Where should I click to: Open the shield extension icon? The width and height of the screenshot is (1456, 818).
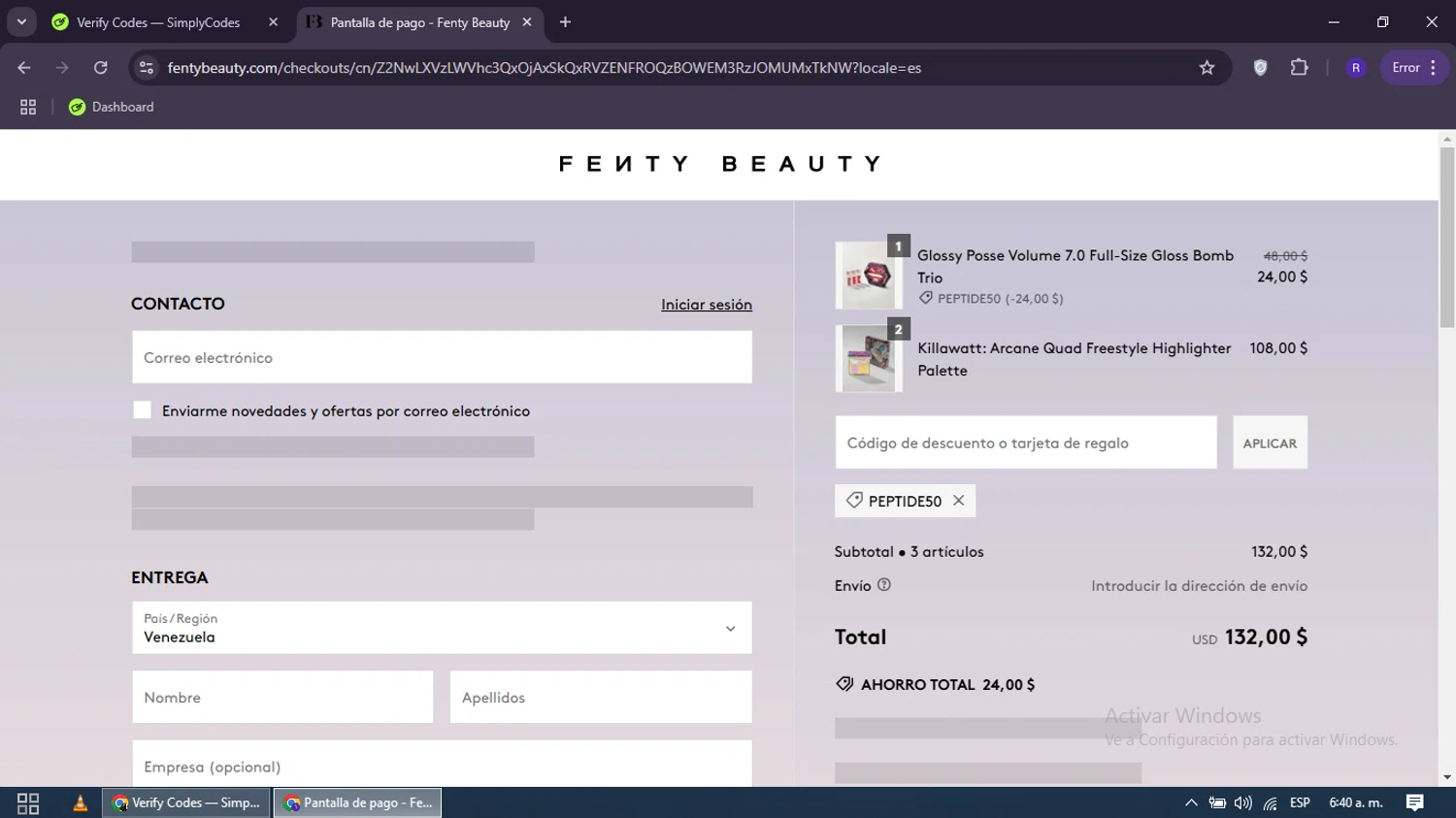tap(1260, 68)
